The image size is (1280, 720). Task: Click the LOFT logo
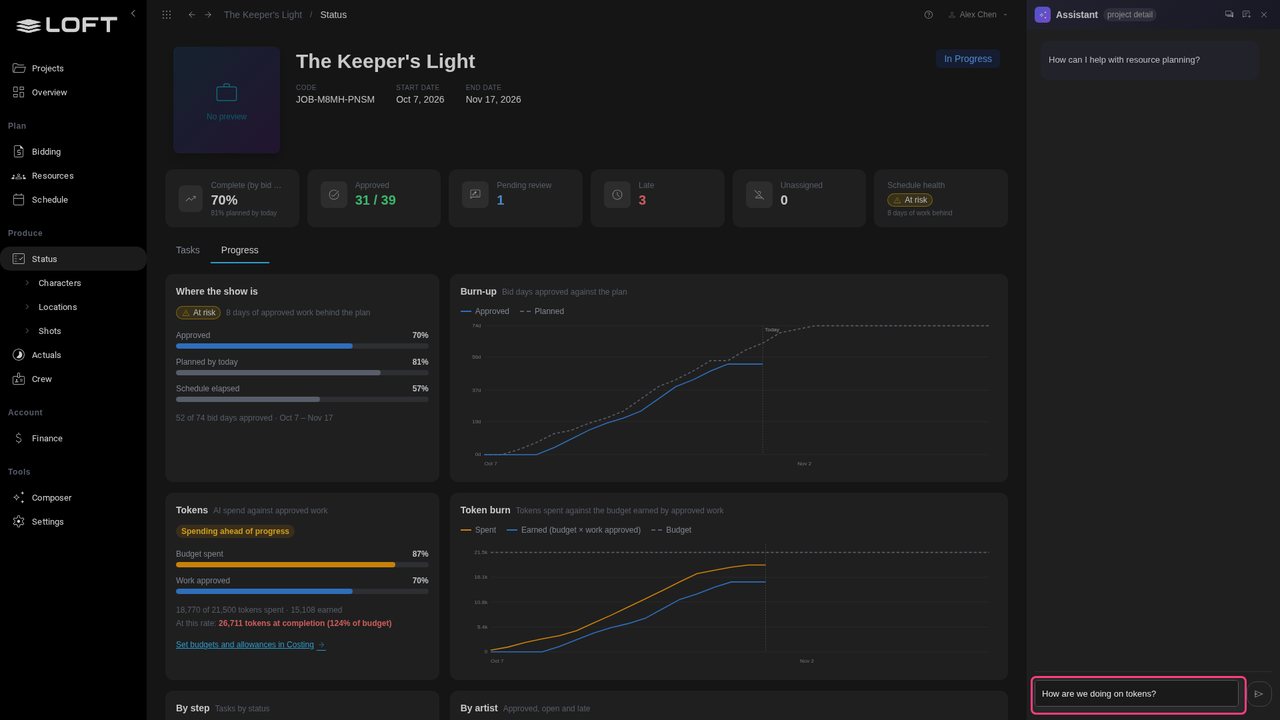point(67,25)
